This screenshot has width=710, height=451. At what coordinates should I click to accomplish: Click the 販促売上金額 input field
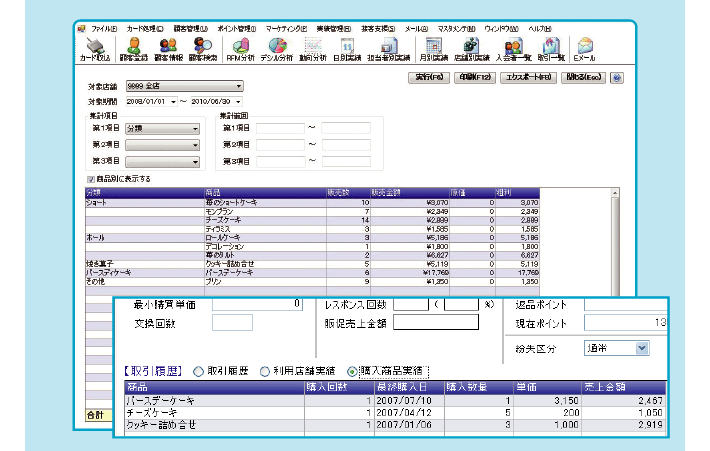coord(436,323)
